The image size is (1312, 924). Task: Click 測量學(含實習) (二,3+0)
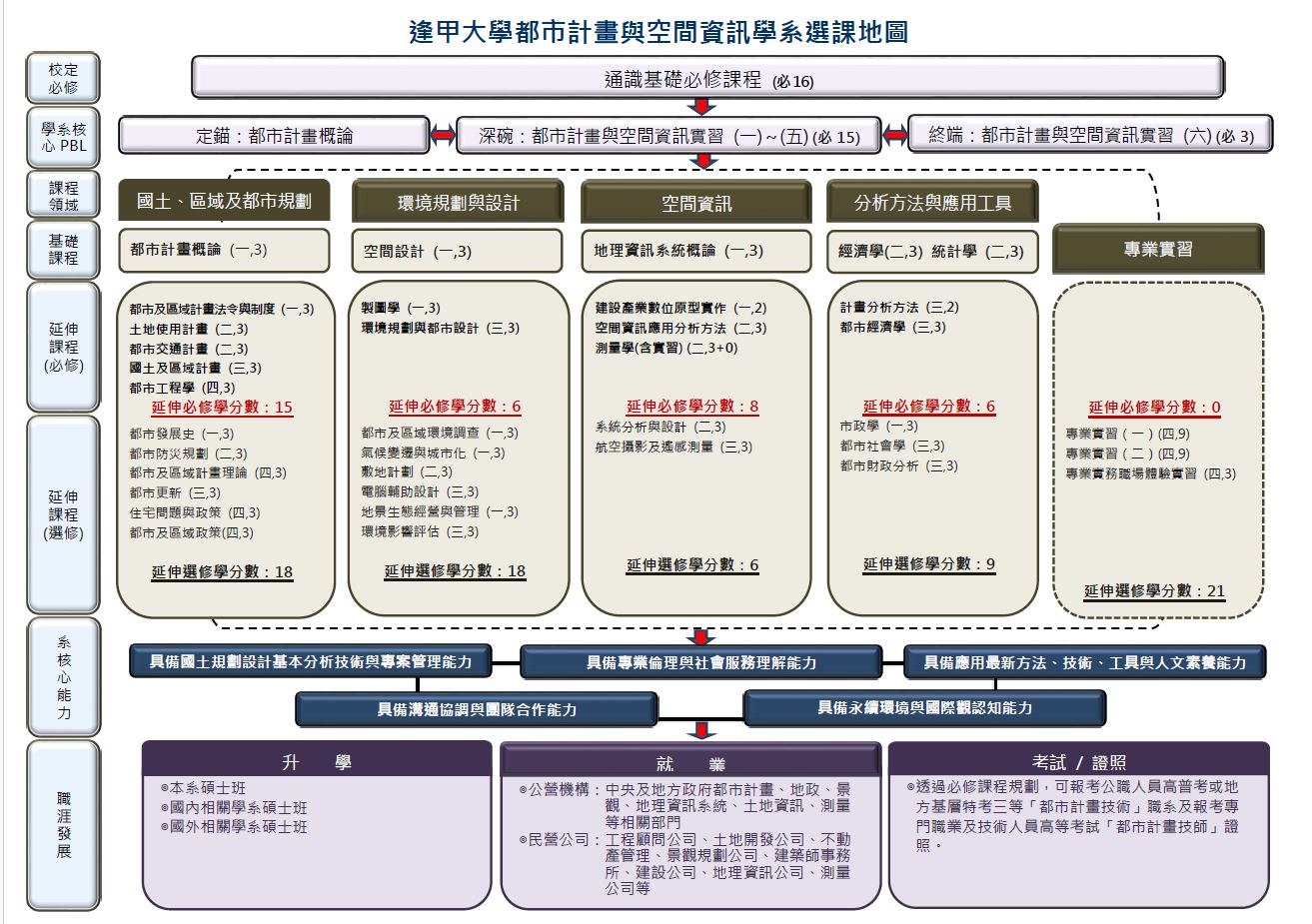pyautogui.click(x=666, y=348)
